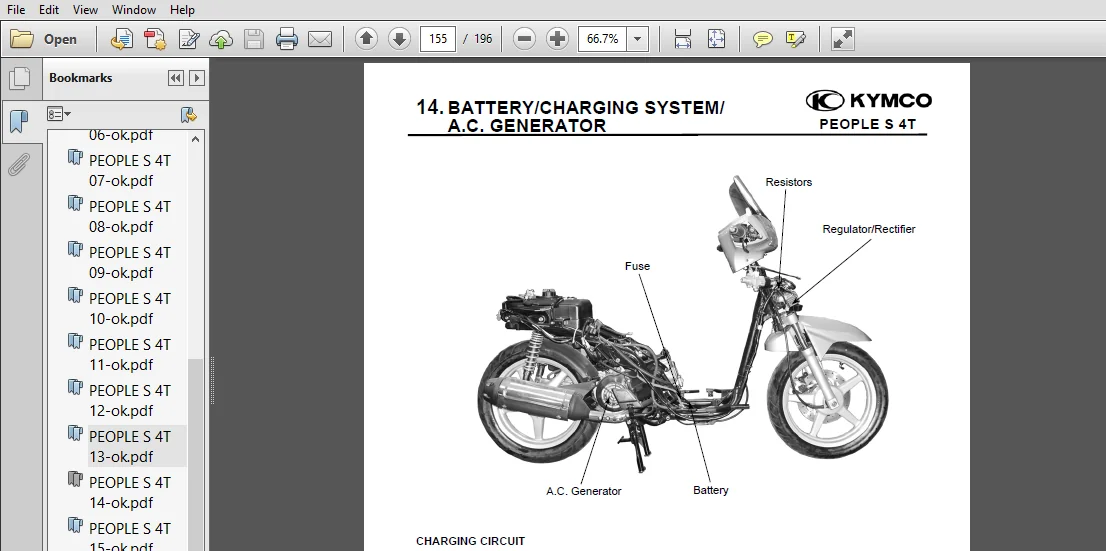This screenshot has width=1106, height=551.
Task: Click the CHARGING CIRCUIT heading
Action: click(470, 541)
